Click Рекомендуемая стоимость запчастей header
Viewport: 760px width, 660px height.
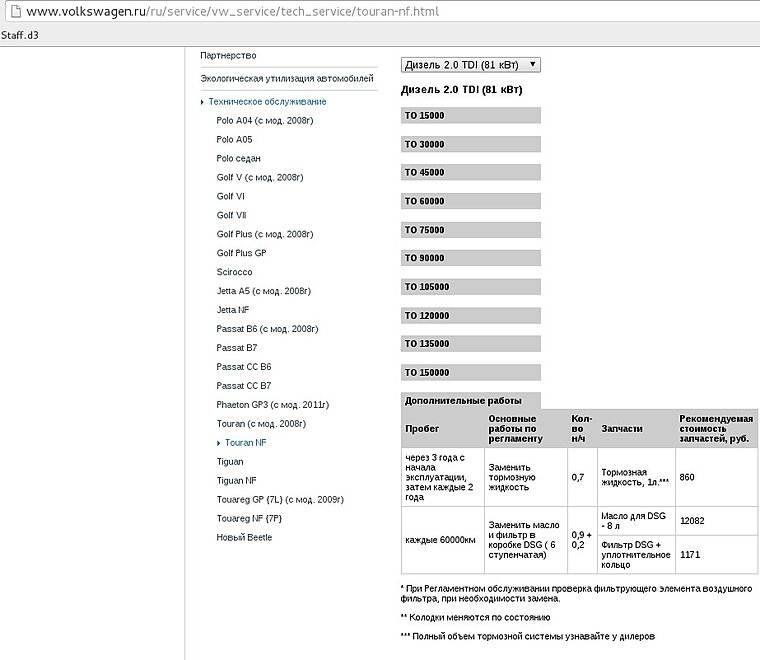click(x=716, y=428)
